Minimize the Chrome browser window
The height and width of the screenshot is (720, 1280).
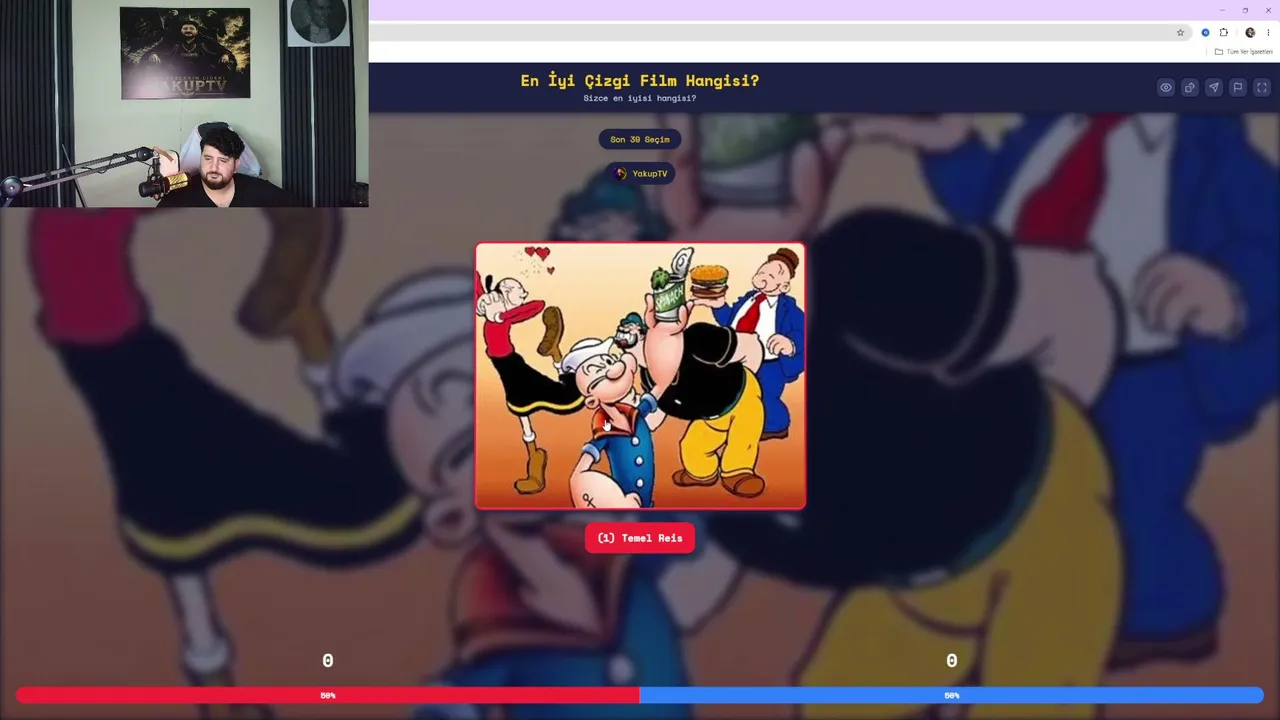coord(1222,10)
